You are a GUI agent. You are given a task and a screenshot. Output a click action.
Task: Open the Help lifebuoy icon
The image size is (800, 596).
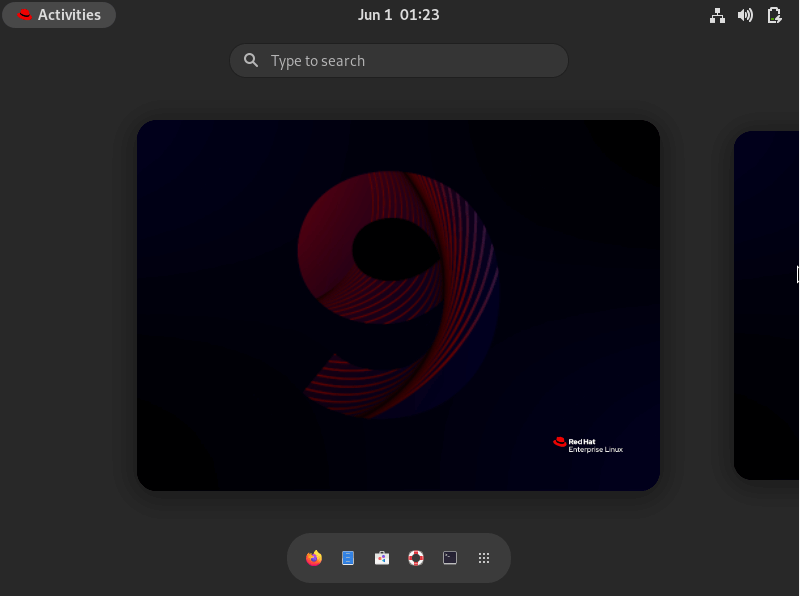coord(416,558)
